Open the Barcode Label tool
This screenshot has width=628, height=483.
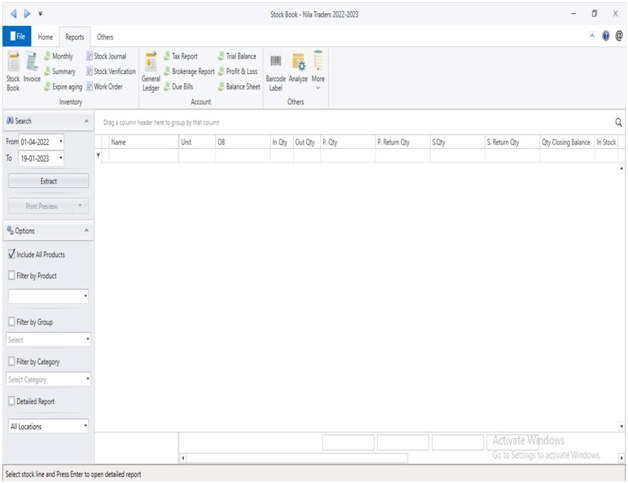click(276, 71)
